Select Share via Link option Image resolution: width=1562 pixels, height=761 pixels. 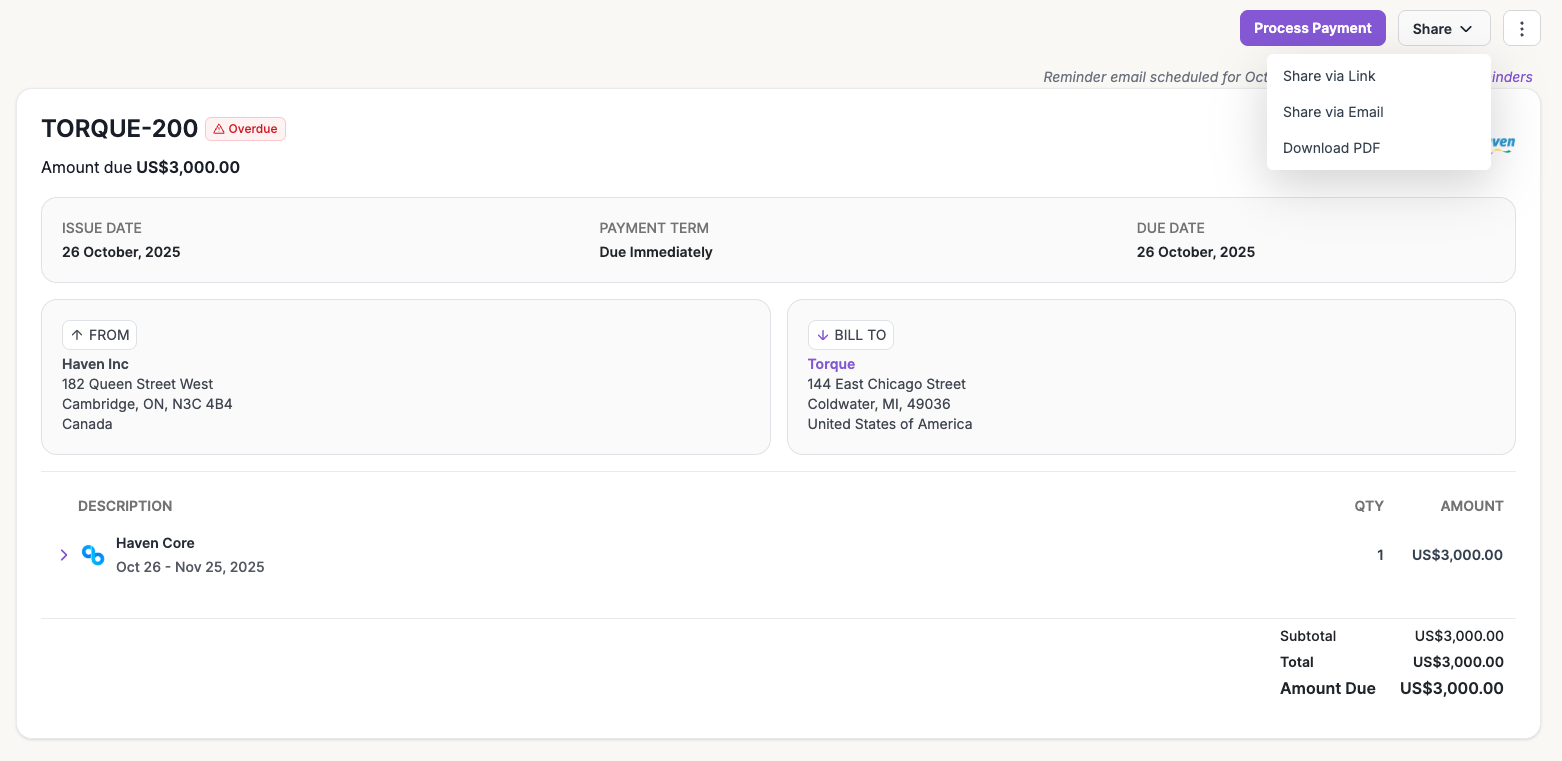1329,76
